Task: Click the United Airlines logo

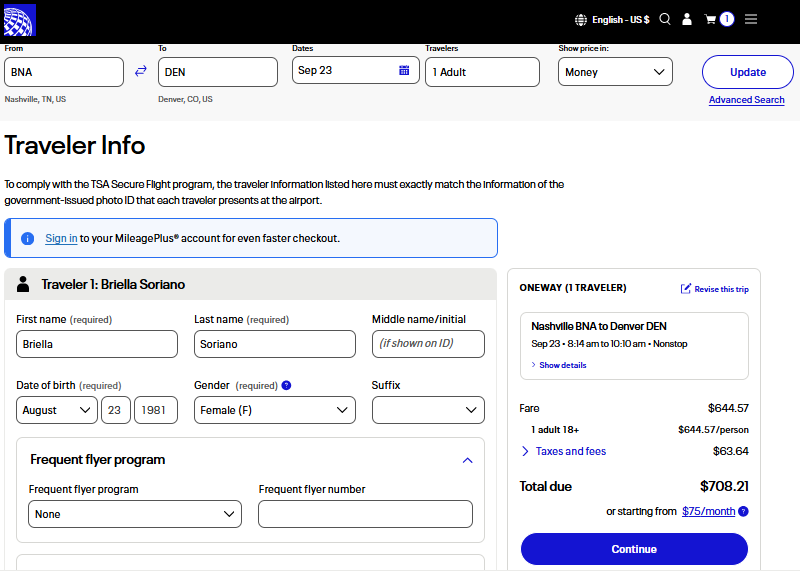Action: (20, 19)
